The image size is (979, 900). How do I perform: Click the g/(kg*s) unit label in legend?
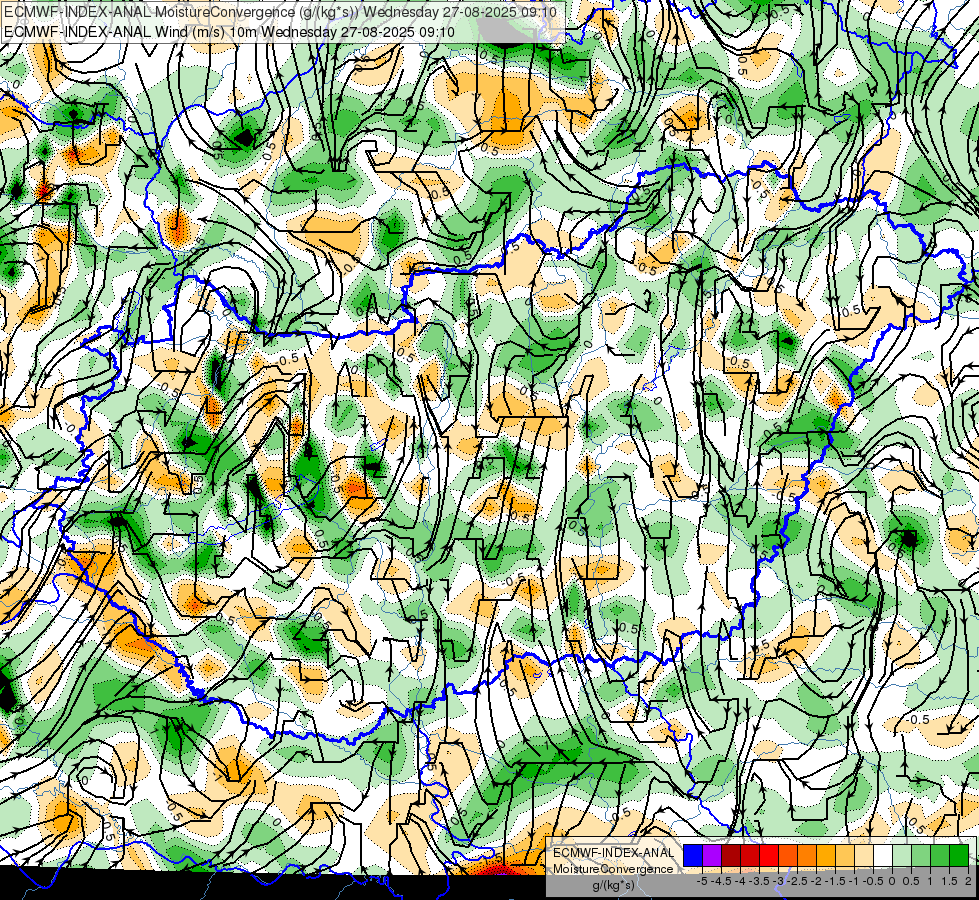coord(613,886)
